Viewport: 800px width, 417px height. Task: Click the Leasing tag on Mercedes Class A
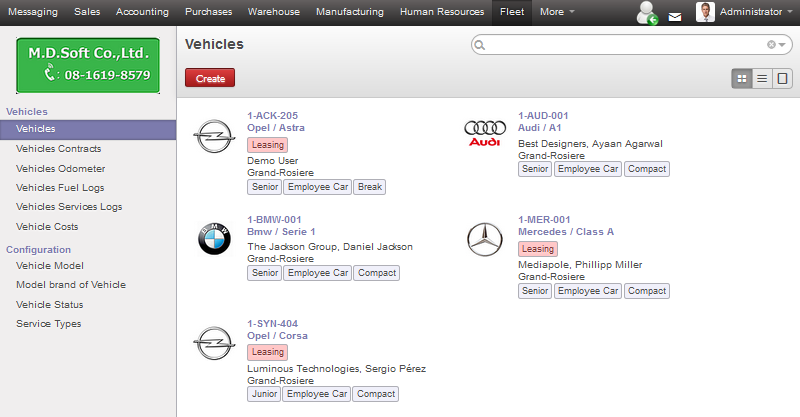click(538, 249)
